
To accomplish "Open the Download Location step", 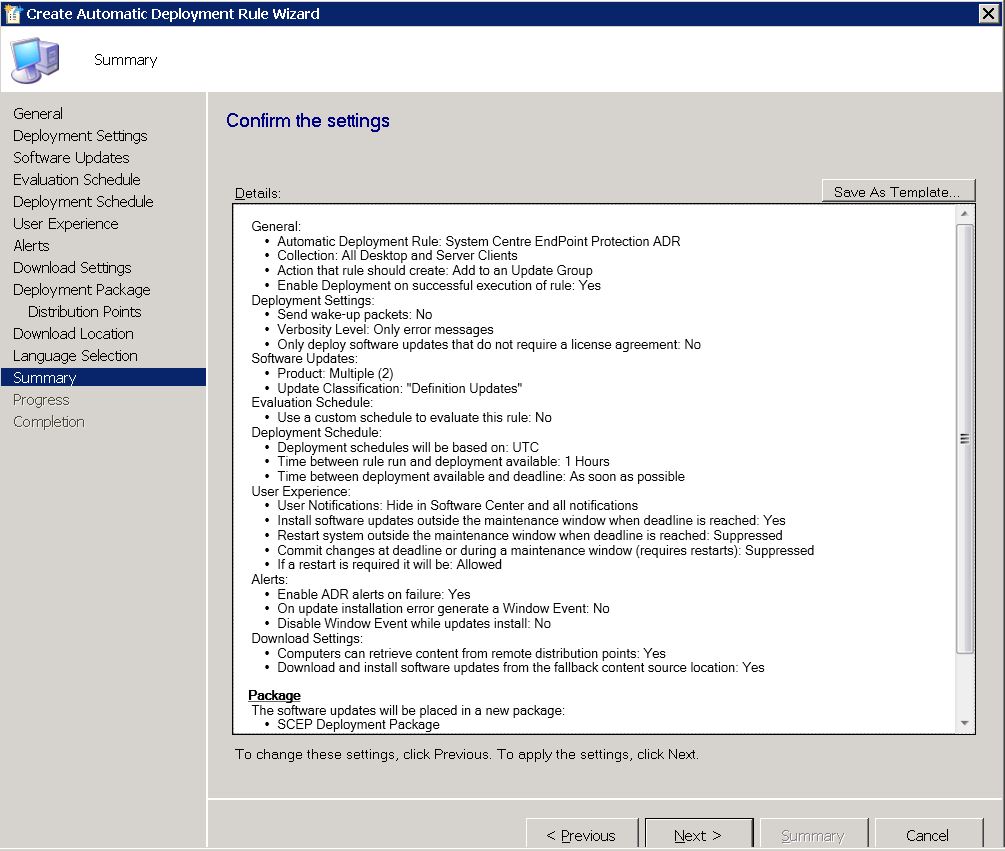I will tap(73, 334).
